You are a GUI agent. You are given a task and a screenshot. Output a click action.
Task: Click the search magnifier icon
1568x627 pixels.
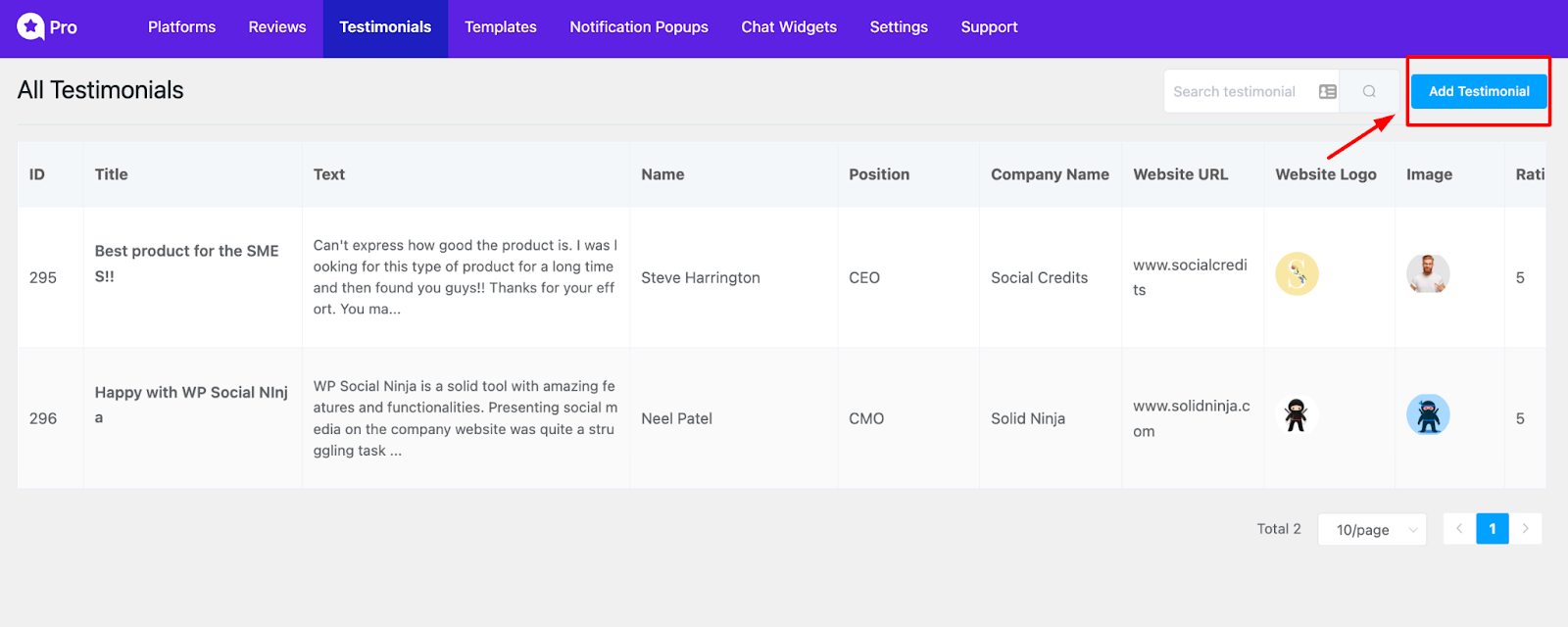(1369, 91)
